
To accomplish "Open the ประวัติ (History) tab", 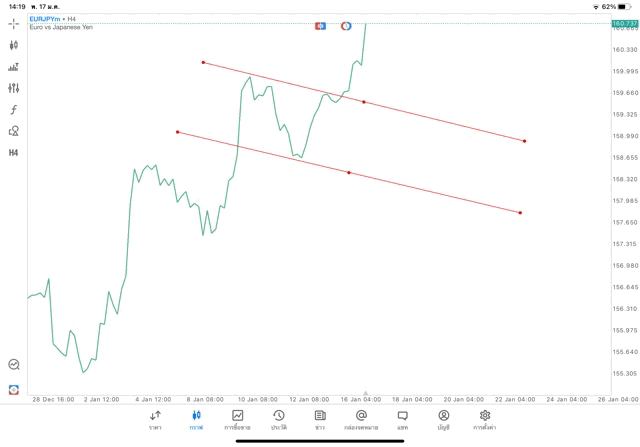I will [279, 420].
